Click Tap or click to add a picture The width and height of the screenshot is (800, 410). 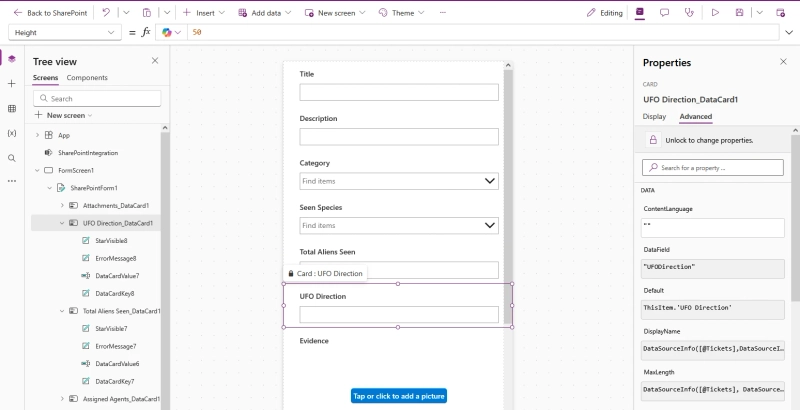(399, 396)
